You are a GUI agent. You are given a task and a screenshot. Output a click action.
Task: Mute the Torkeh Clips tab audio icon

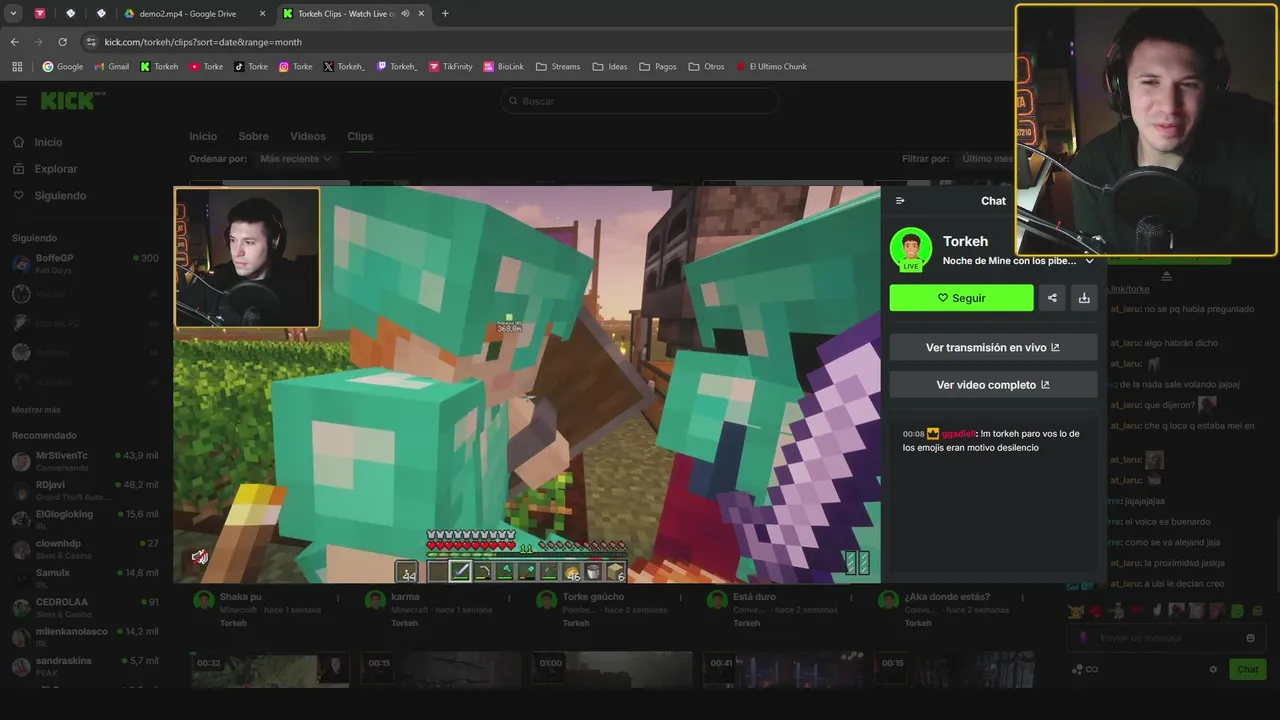tap(406, 13)
